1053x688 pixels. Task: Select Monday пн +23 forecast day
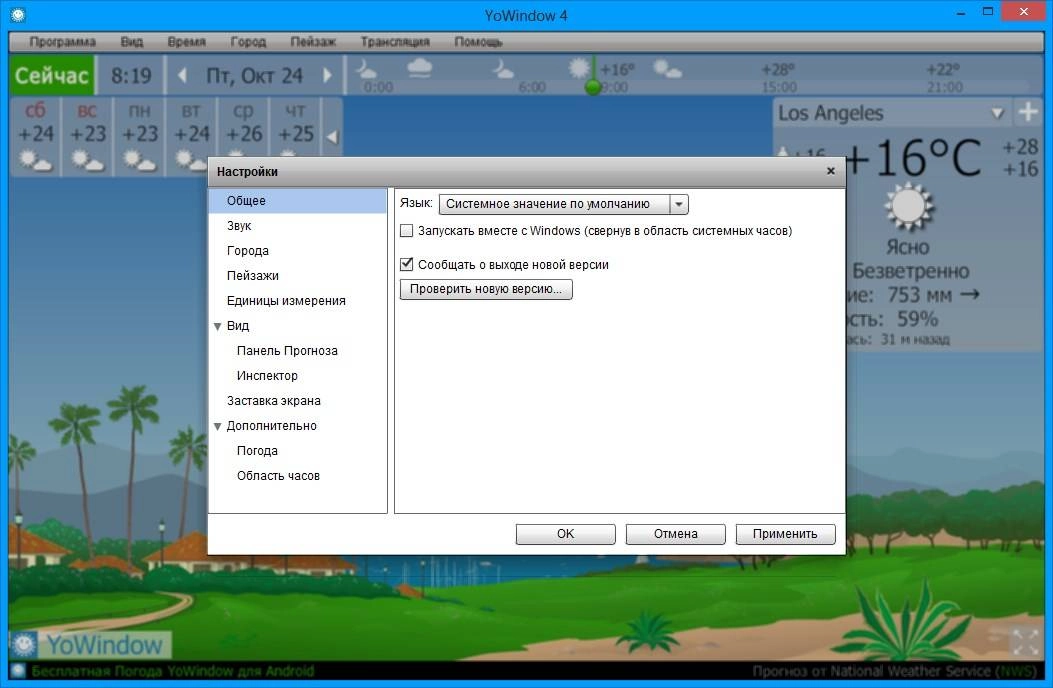click(x=140, y=137)
